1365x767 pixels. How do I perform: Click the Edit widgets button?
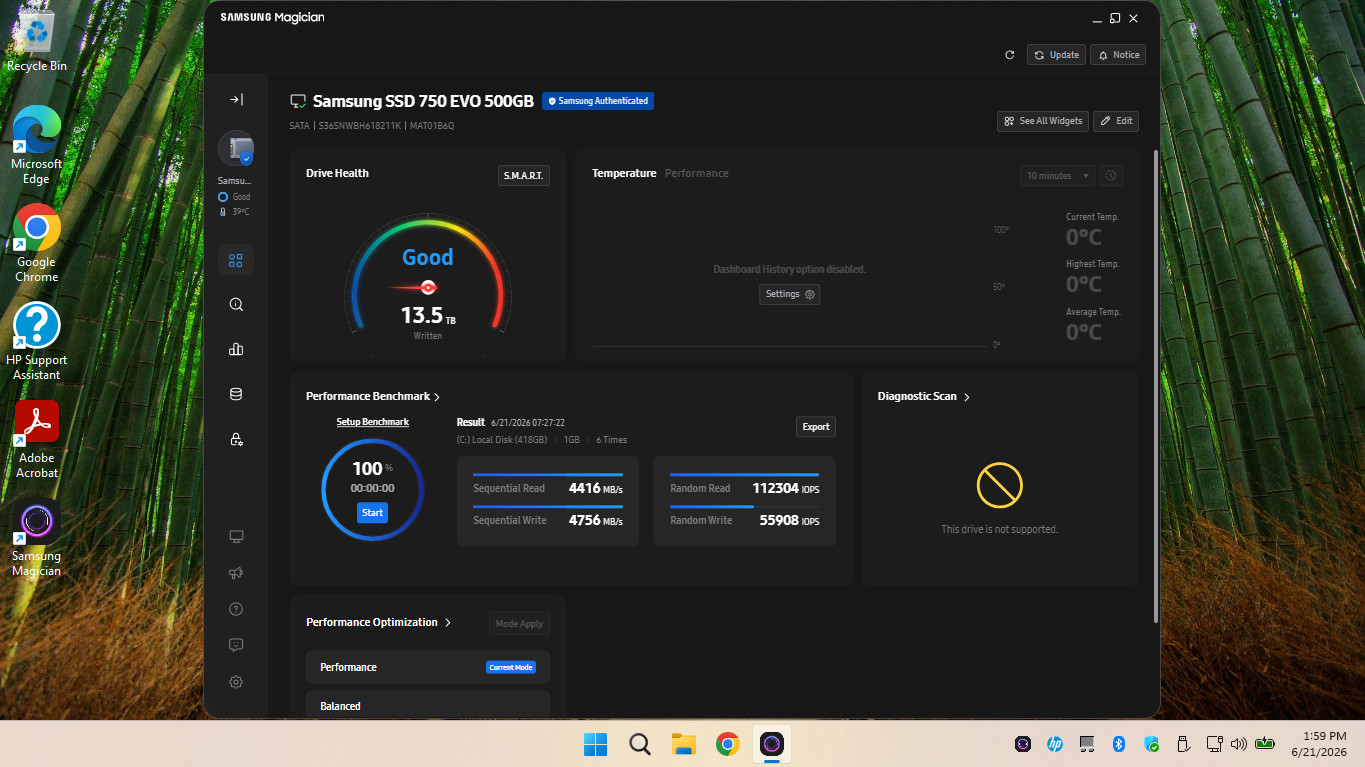point(1116,121)
